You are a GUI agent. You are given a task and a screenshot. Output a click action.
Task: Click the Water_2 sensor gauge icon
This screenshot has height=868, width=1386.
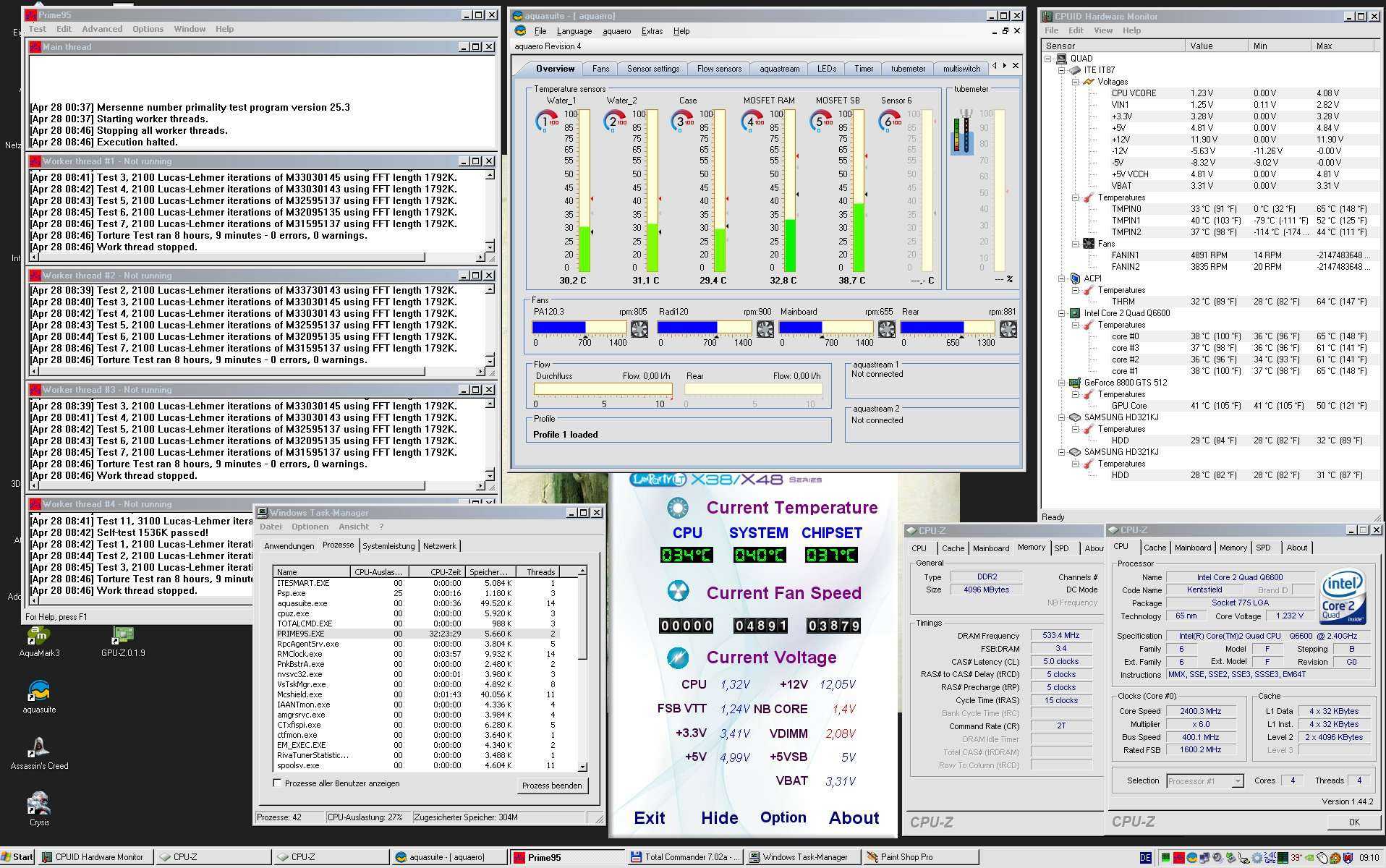615,121
